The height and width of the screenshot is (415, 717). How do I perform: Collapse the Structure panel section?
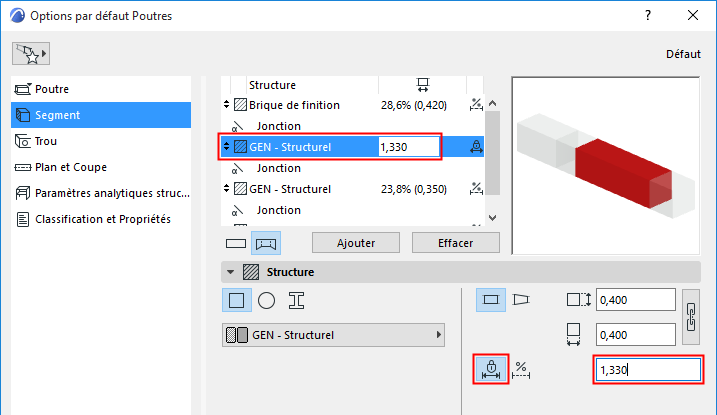point(232,272)
